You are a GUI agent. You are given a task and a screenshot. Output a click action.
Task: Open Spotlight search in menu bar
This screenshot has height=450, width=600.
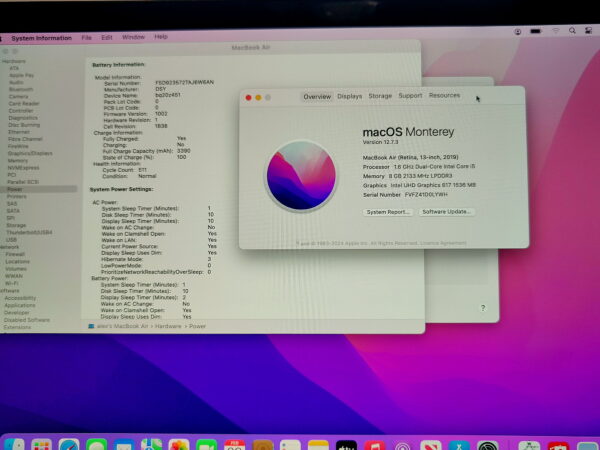[572, 31]
